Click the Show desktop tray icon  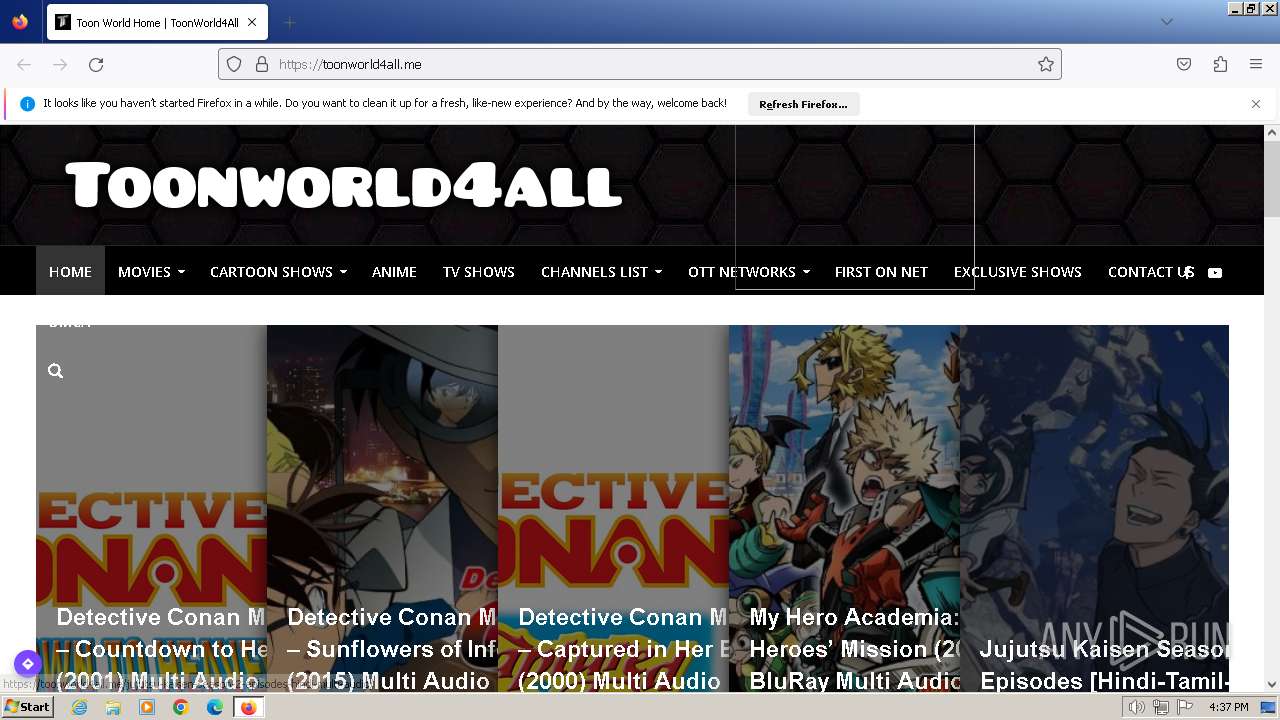click(1268, 707)
